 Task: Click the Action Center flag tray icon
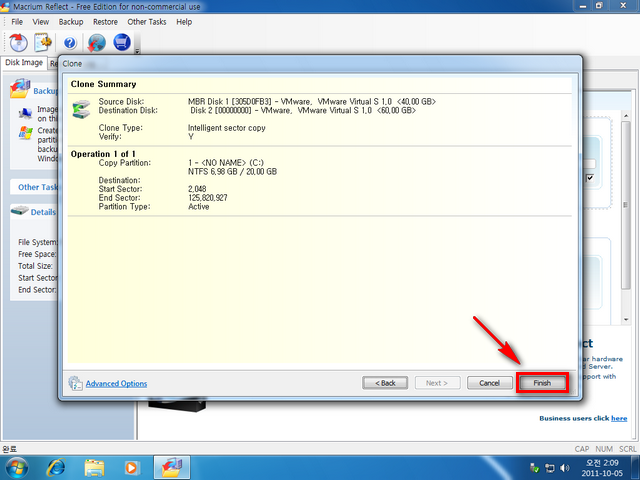pos(534,468)
